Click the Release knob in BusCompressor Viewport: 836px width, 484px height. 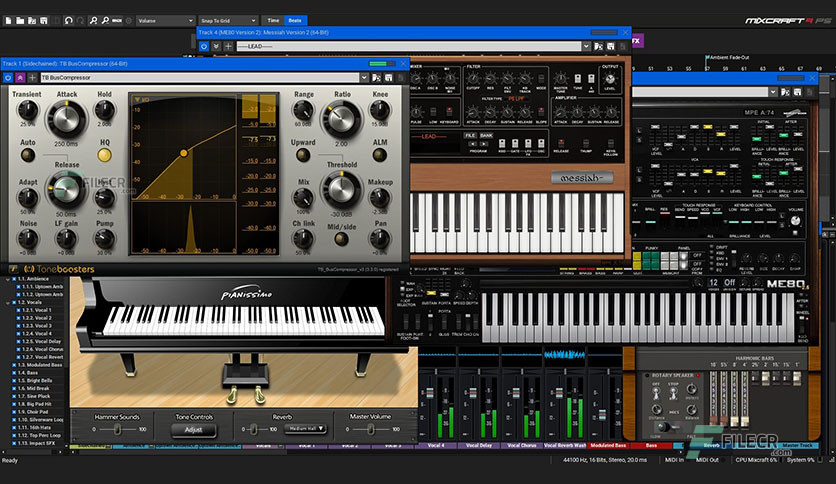[x=67, y=190]
